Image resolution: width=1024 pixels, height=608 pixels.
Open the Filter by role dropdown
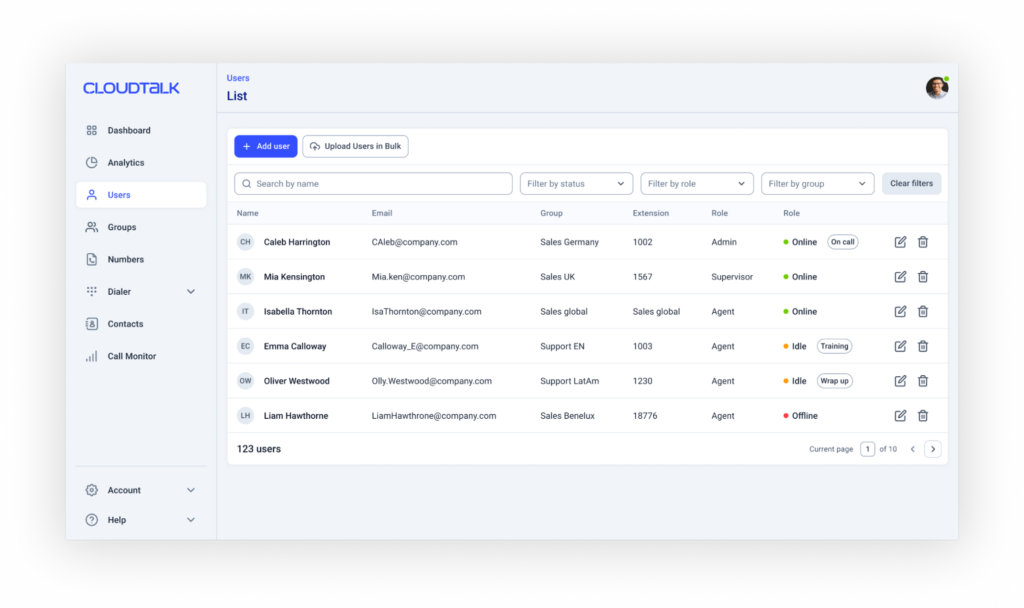(697, 184)
